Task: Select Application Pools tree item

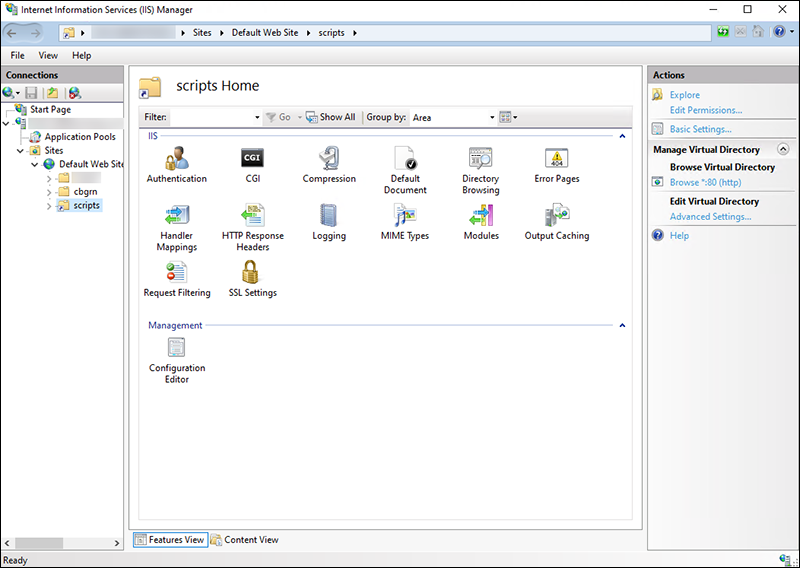Action: [80, 137]
